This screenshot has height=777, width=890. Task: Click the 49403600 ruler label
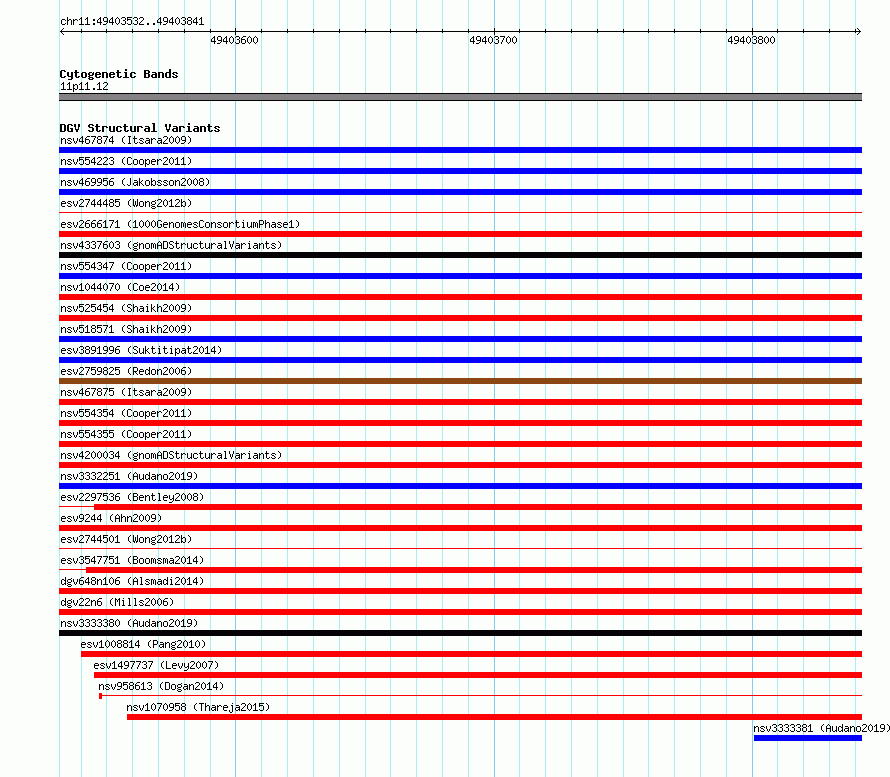coord(234,40)
